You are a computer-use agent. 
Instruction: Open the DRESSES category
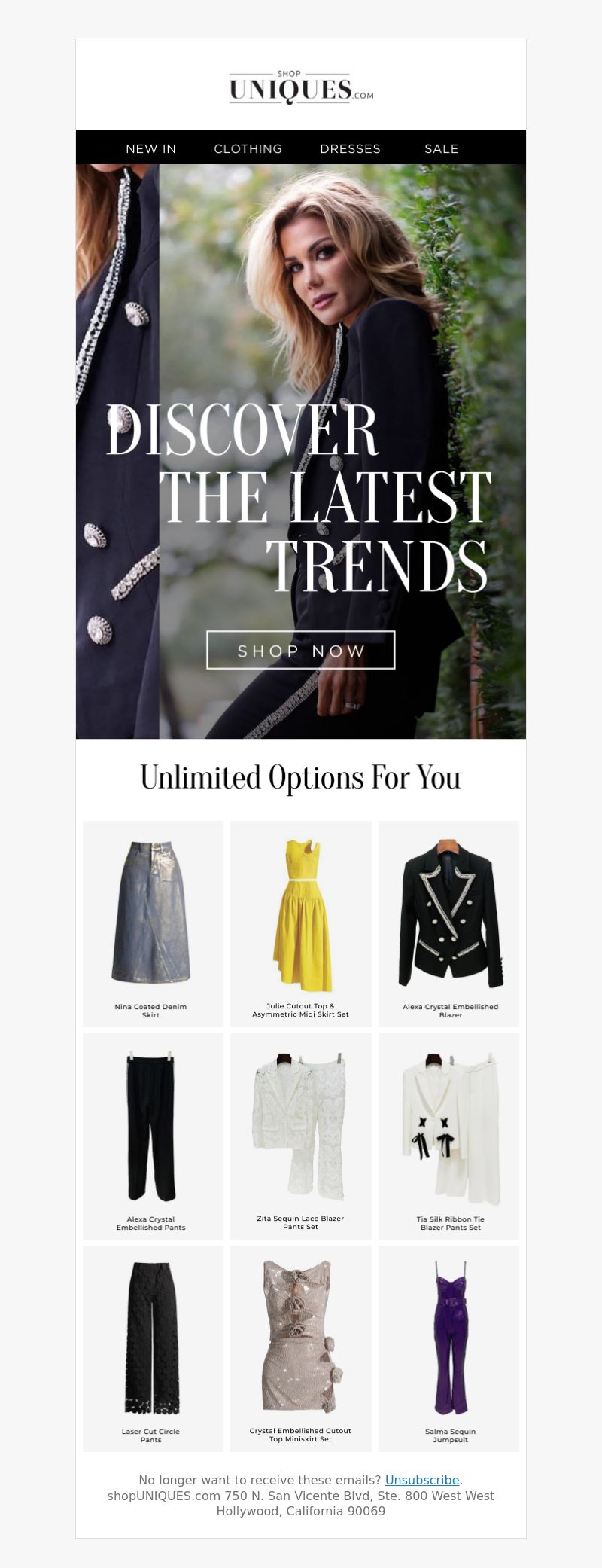(351, 148)
